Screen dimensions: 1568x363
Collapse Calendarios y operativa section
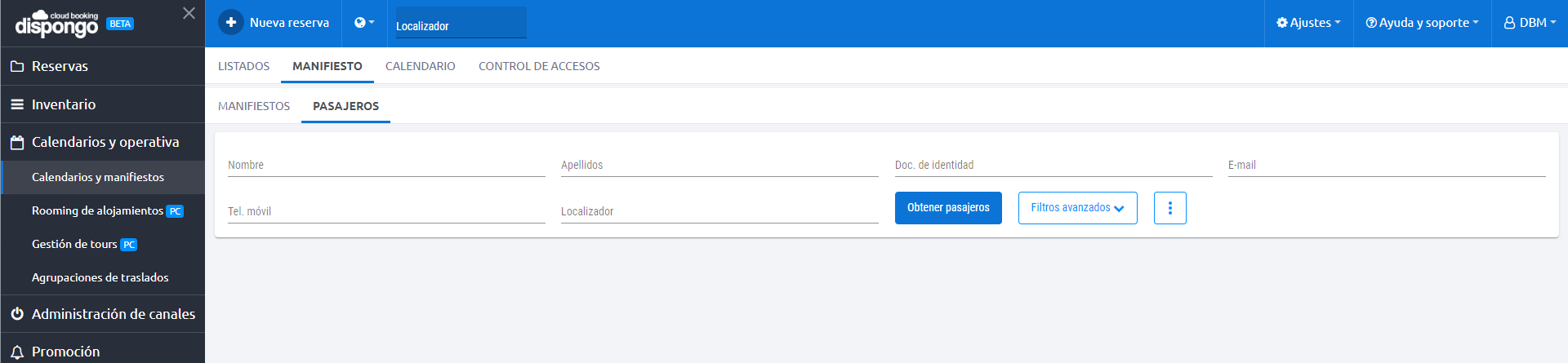102,142
